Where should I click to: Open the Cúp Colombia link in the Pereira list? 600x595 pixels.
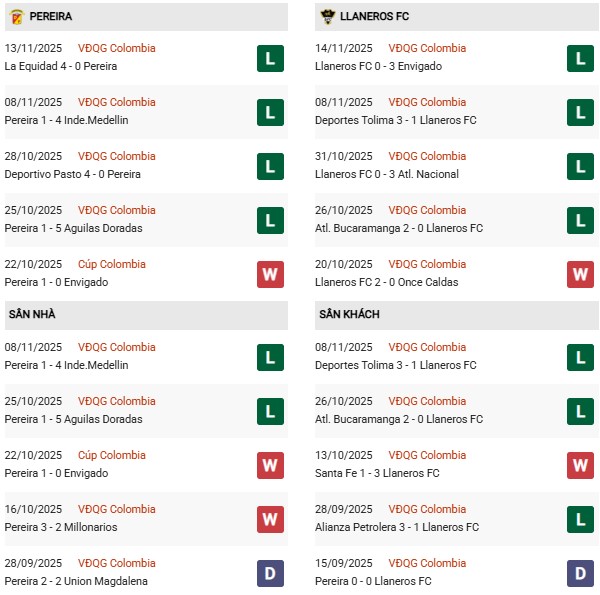111,264
